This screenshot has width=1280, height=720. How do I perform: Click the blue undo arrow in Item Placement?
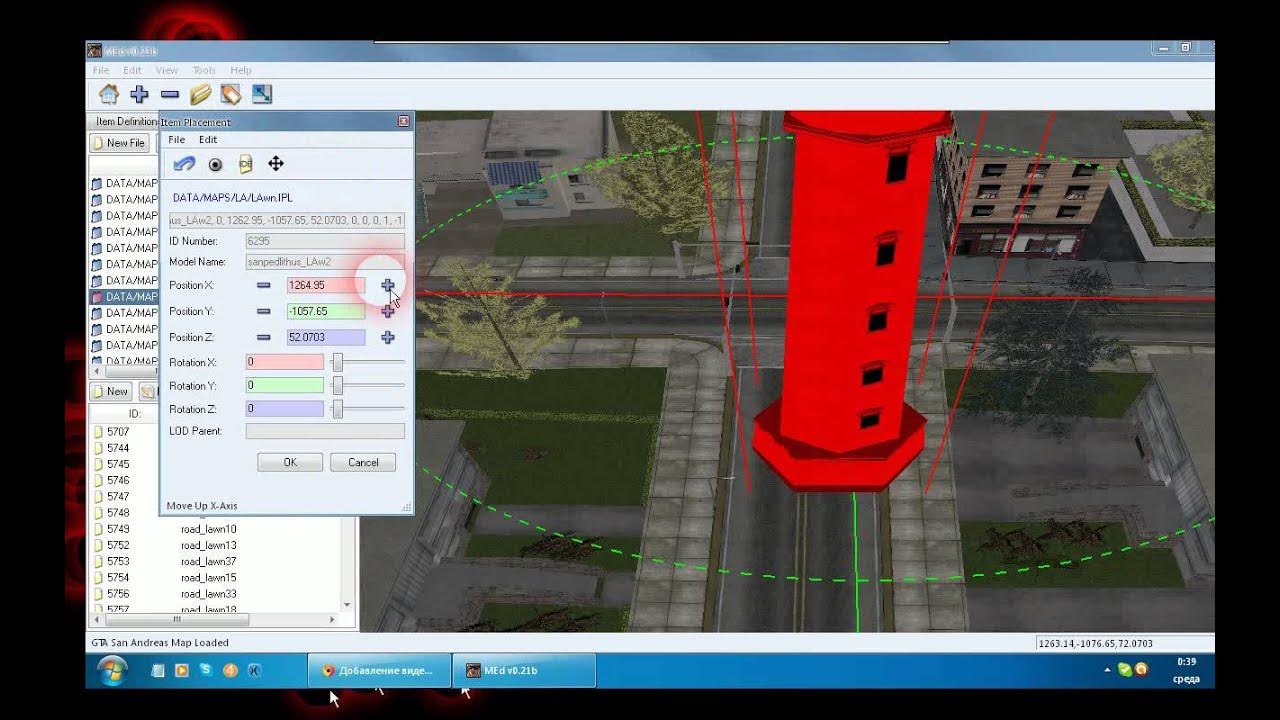(184, 164)
